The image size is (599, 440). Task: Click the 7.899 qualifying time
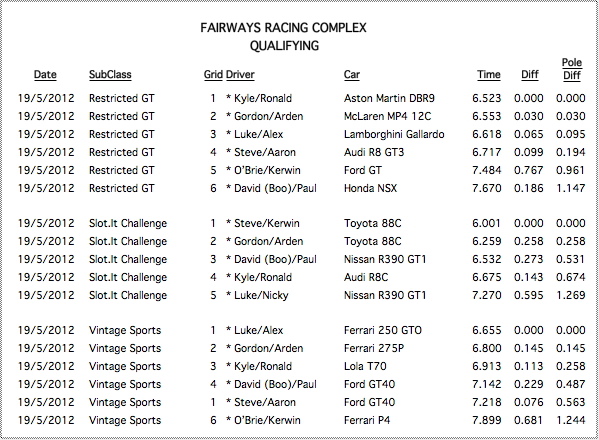tap(486, 421)
